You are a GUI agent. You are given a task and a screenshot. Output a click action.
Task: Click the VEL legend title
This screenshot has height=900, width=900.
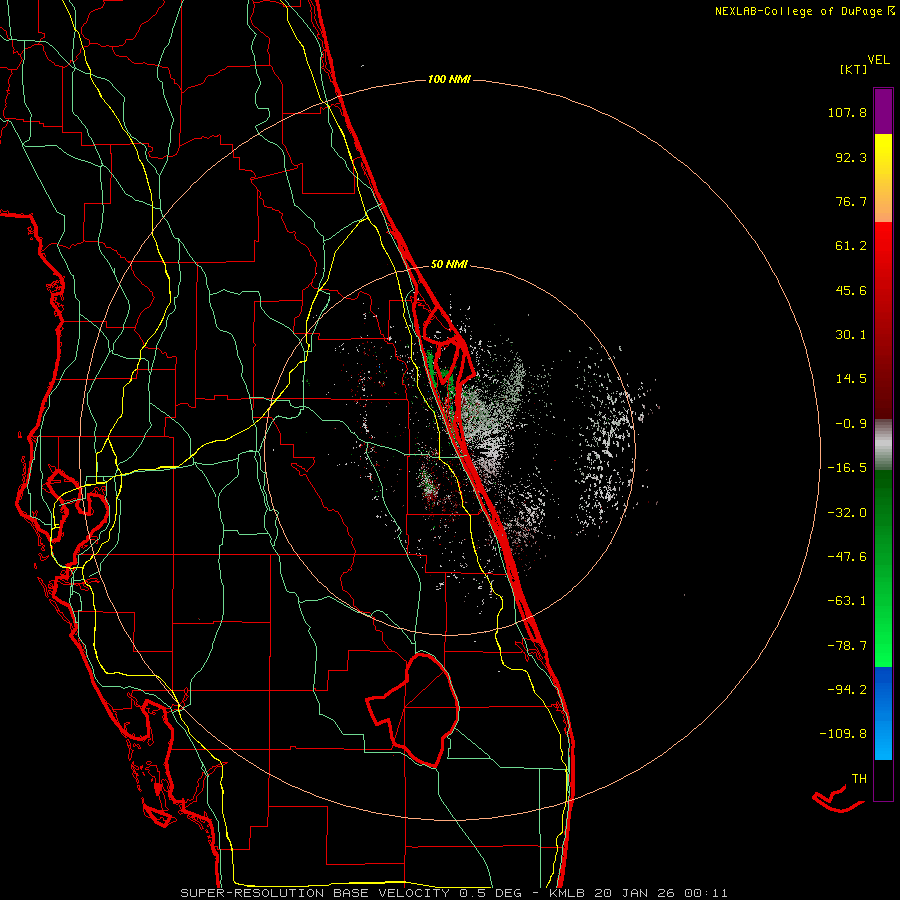click(878, 60)
